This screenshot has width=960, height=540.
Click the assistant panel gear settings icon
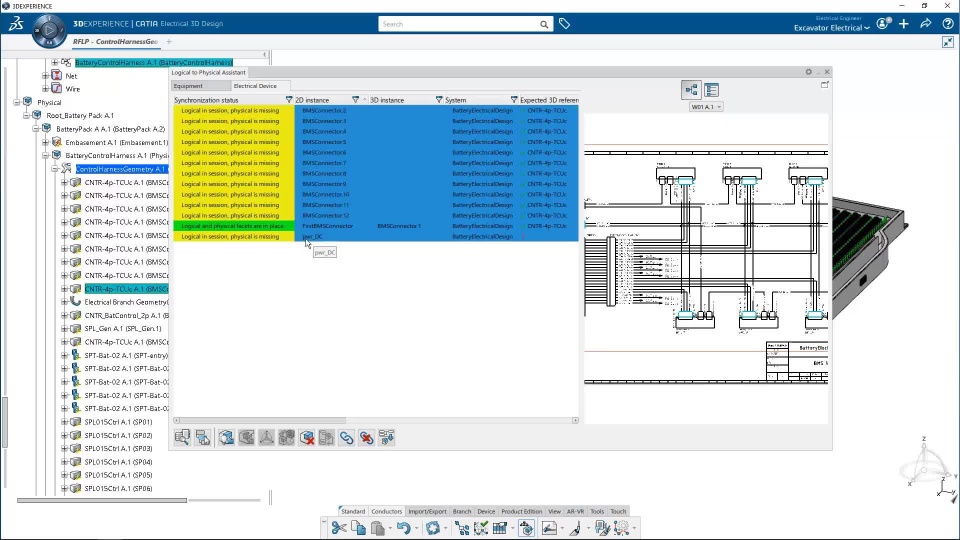808,72
